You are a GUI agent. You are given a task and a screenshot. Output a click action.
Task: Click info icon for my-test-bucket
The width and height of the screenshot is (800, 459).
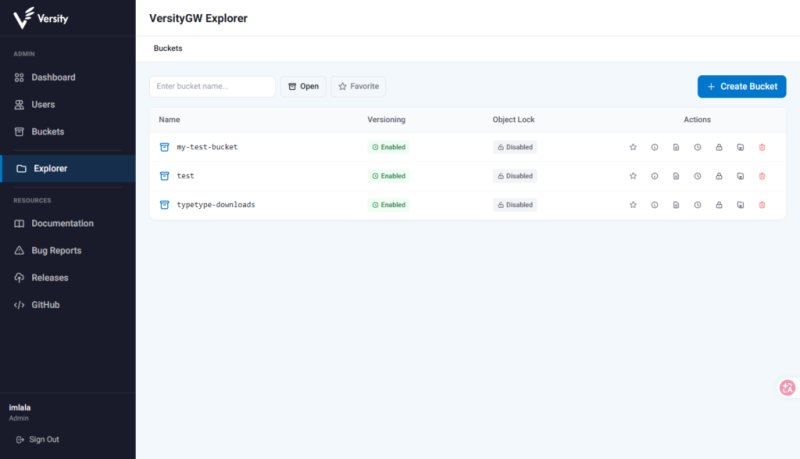pos(654,147)
